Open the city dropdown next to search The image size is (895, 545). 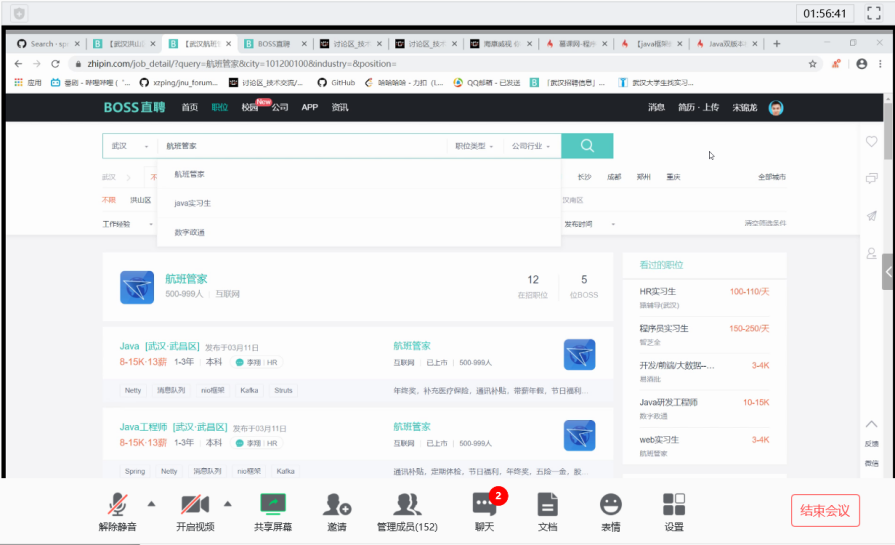(x=130, y=146)
